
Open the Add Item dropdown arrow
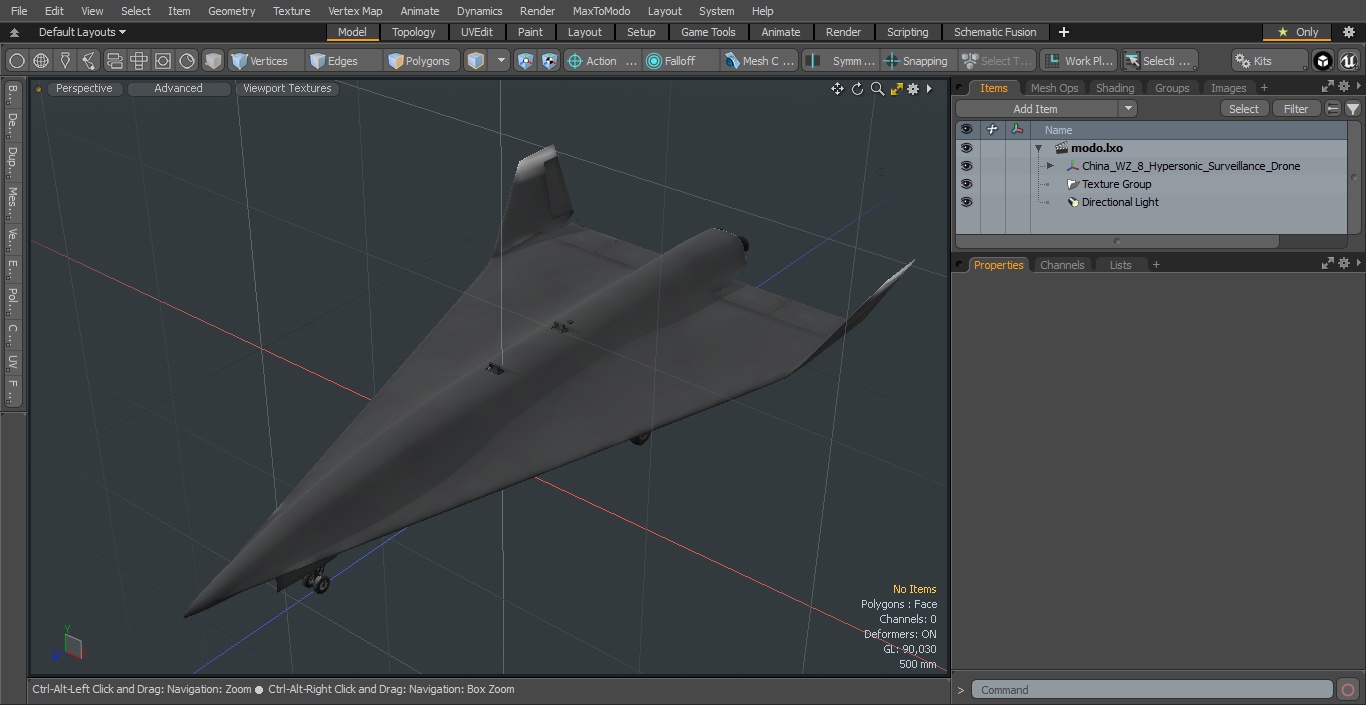click(x=1128, y=109)
